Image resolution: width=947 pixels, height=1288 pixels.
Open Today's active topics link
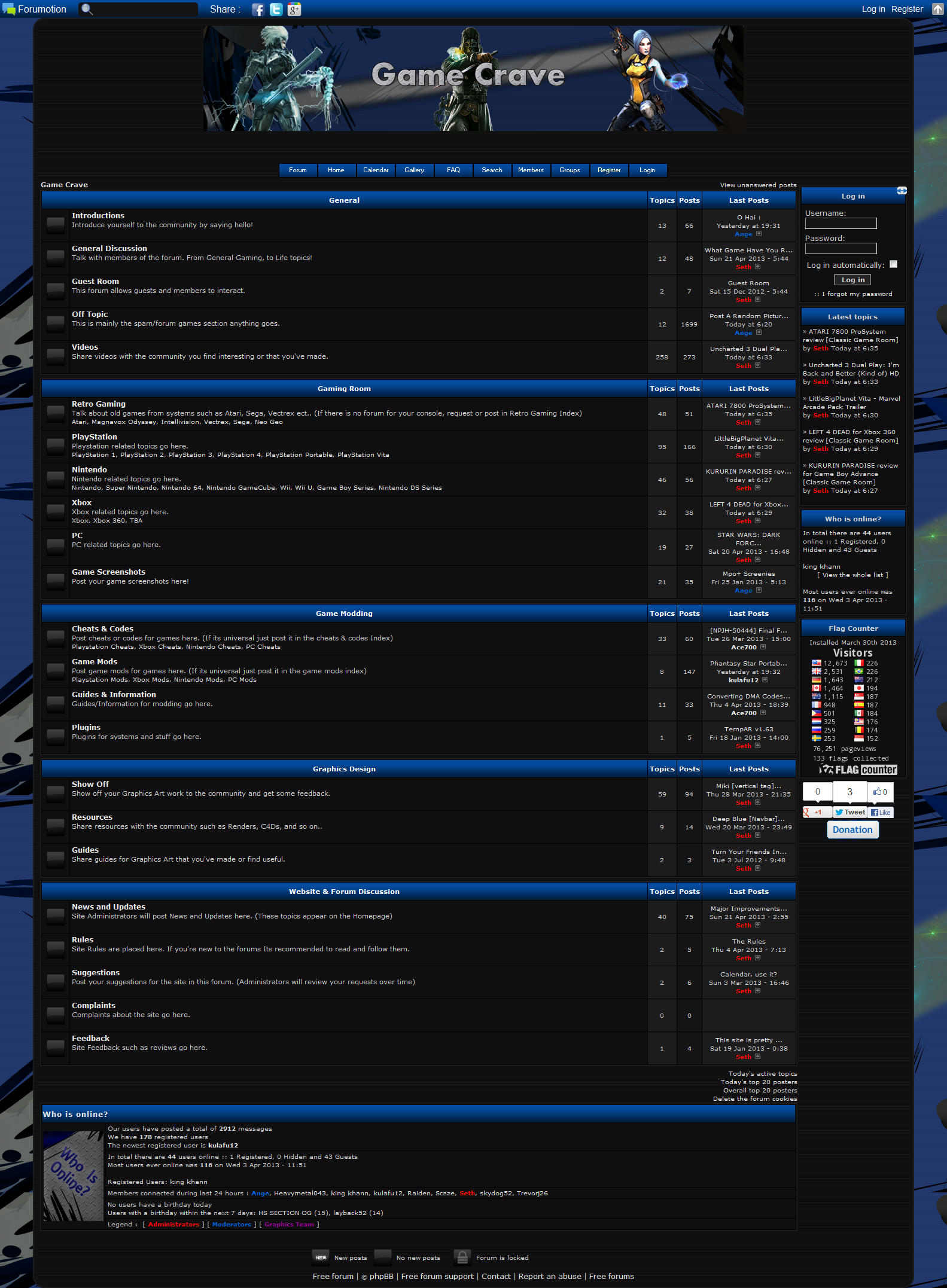tap(763, 1074)
